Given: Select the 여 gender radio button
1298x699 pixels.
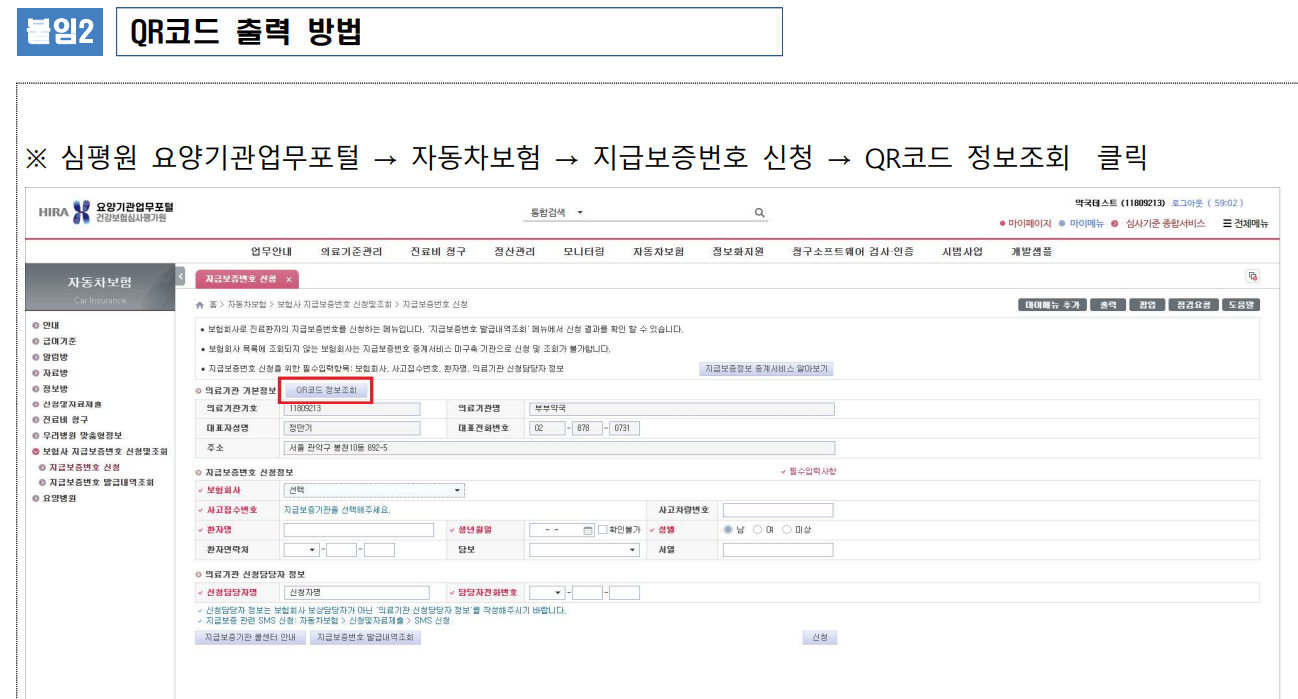Looking at the screenshot, I should [757, 530].
